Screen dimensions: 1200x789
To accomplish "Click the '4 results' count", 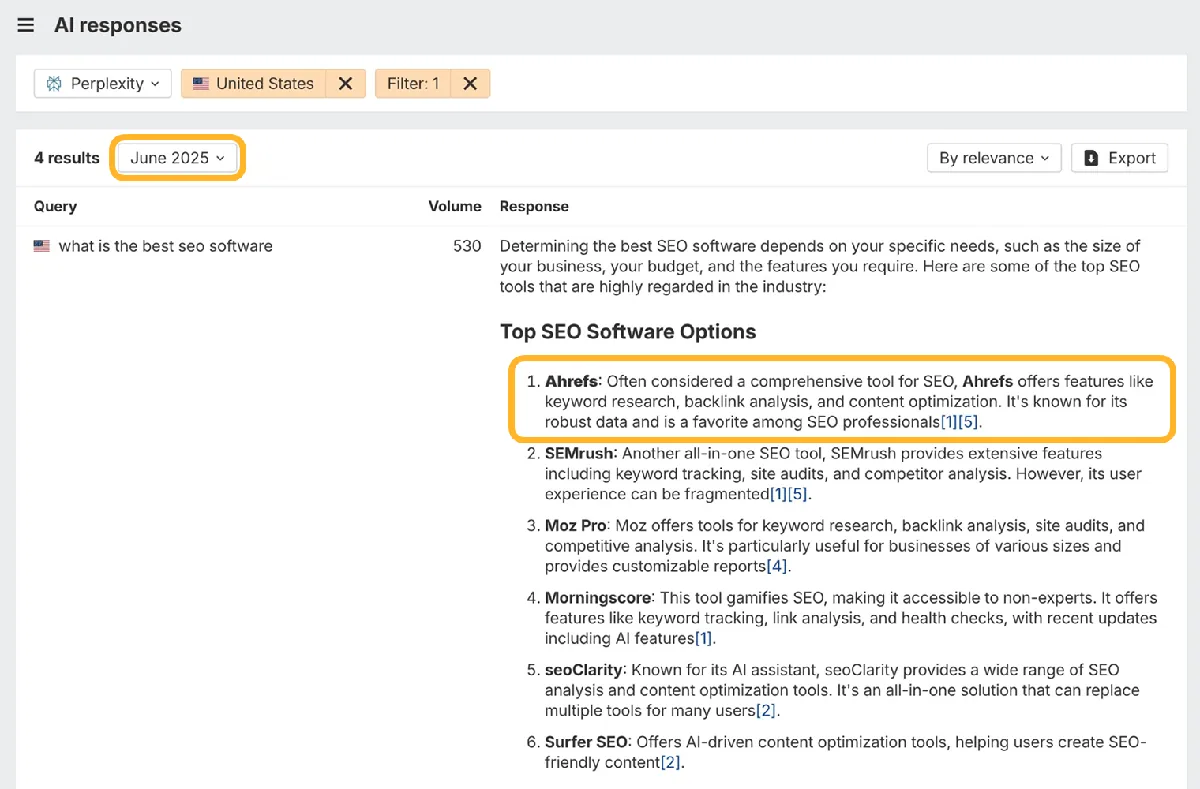I will click(x=67, y=158).
